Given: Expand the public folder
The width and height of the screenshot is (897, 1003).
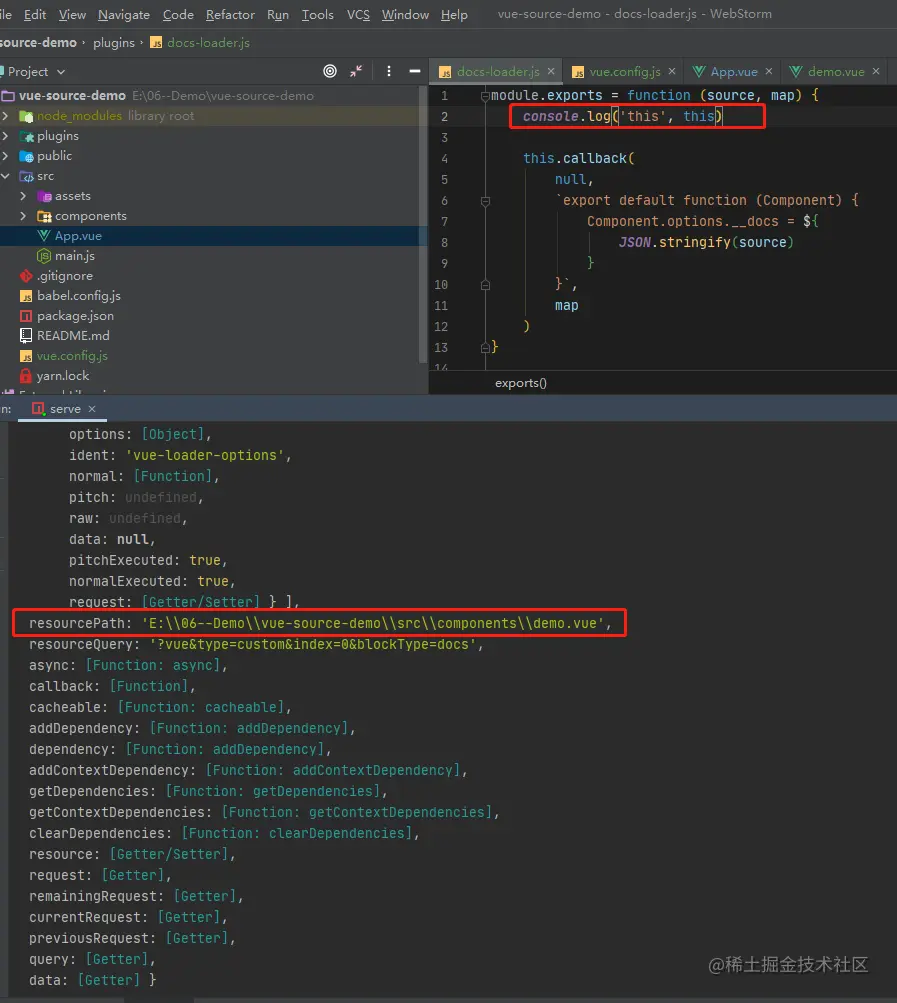Looking at the screenshot, I should (x=6, y=155).
